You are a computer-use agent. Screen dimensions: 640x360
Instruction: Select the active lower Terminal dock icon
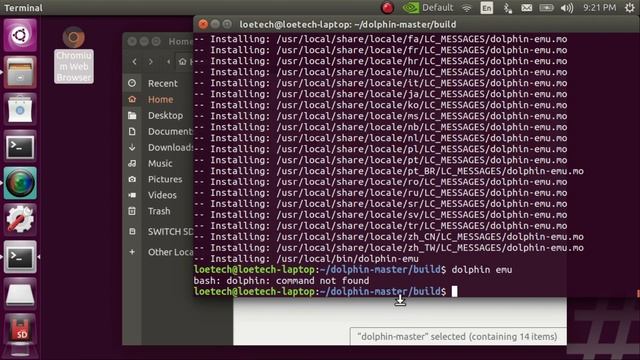pos(20,257)
